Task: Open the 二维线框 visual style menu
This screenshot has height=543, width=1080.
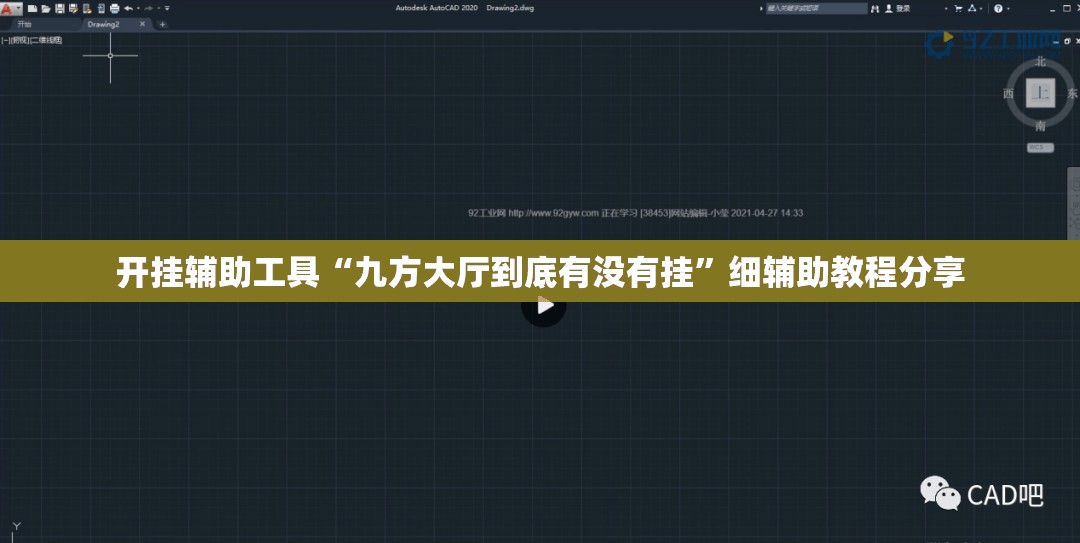Action: click(x=46, y=40)
